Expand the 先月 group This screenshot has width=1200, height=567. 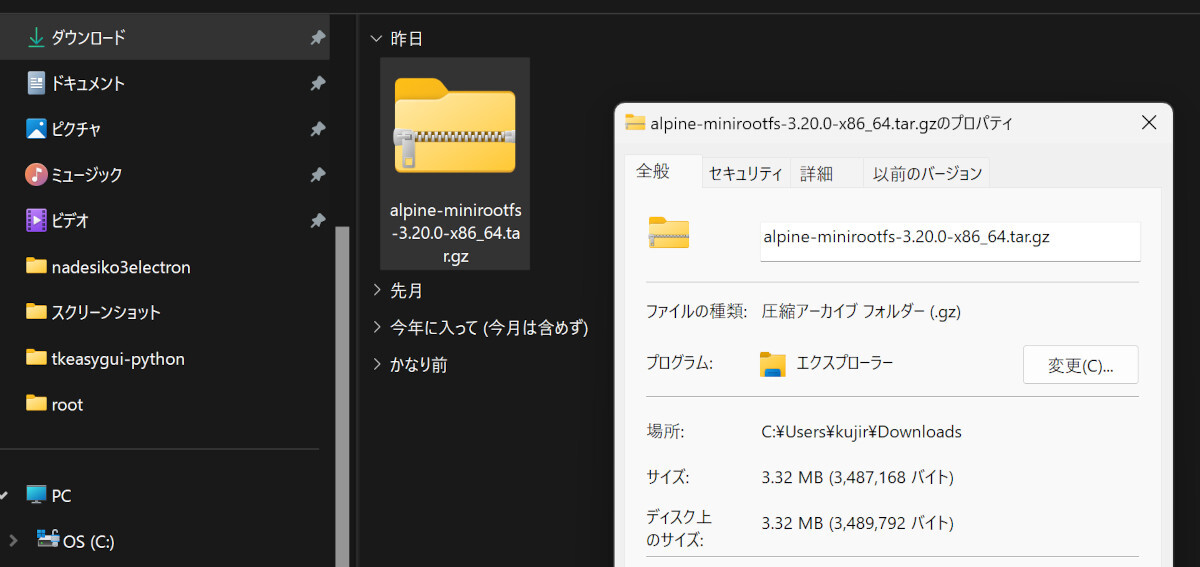click(x=376, y=290)
